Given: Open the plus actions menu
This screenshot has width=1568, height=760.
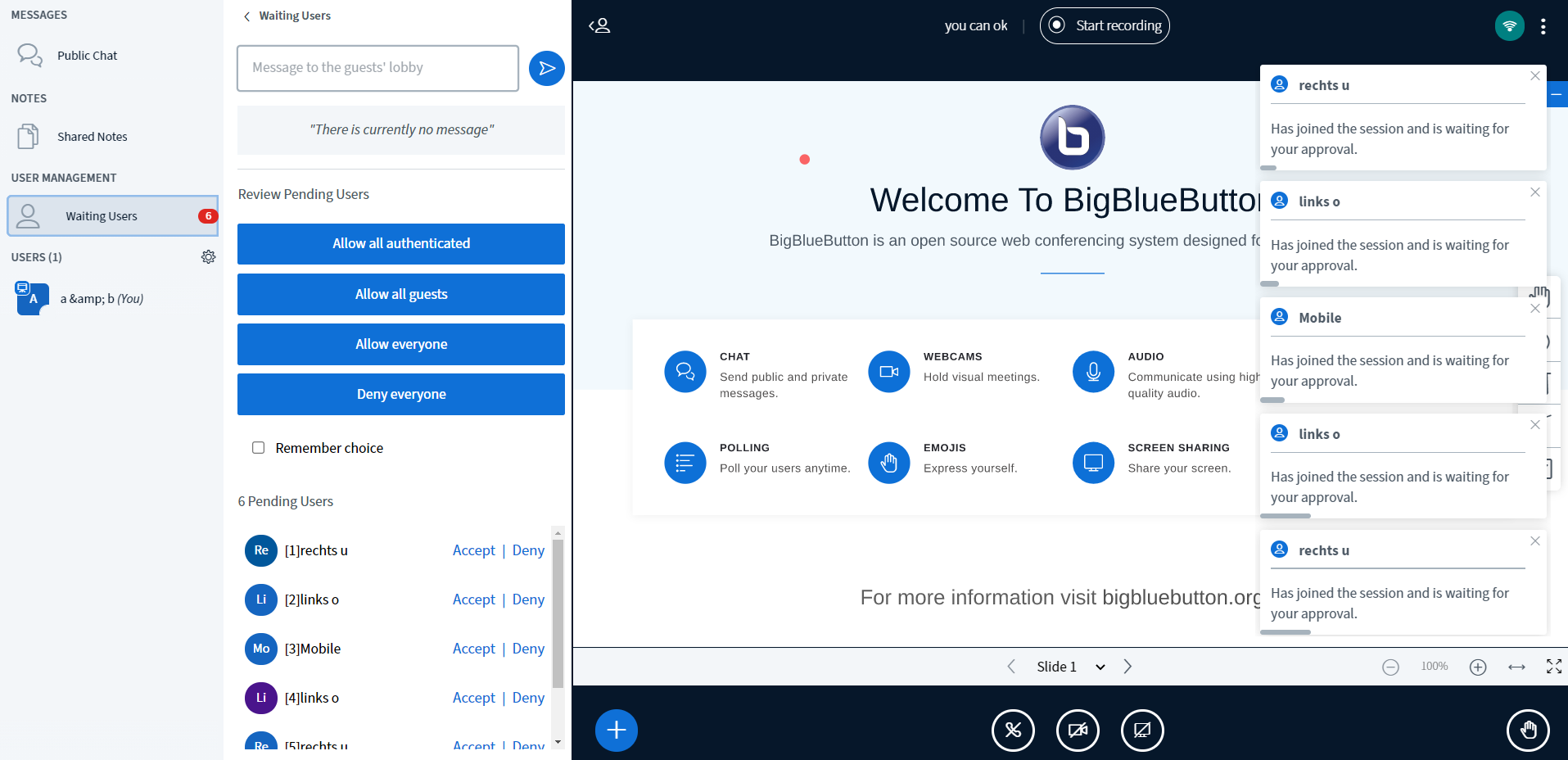Looking at the screenshot, I should click(617, 731).
